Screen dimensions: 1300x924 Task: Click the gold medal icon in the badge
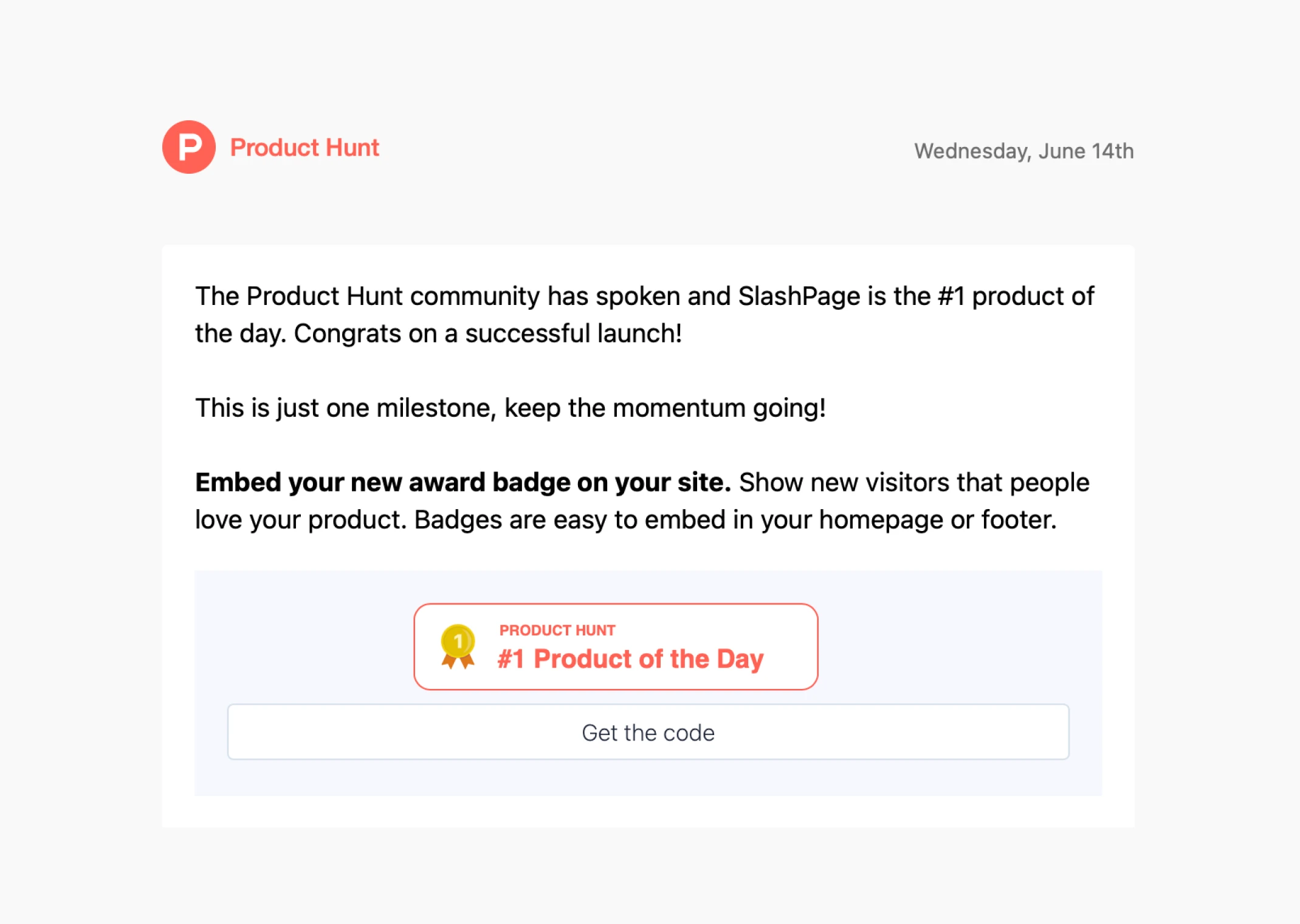click(x=458, y=640)
